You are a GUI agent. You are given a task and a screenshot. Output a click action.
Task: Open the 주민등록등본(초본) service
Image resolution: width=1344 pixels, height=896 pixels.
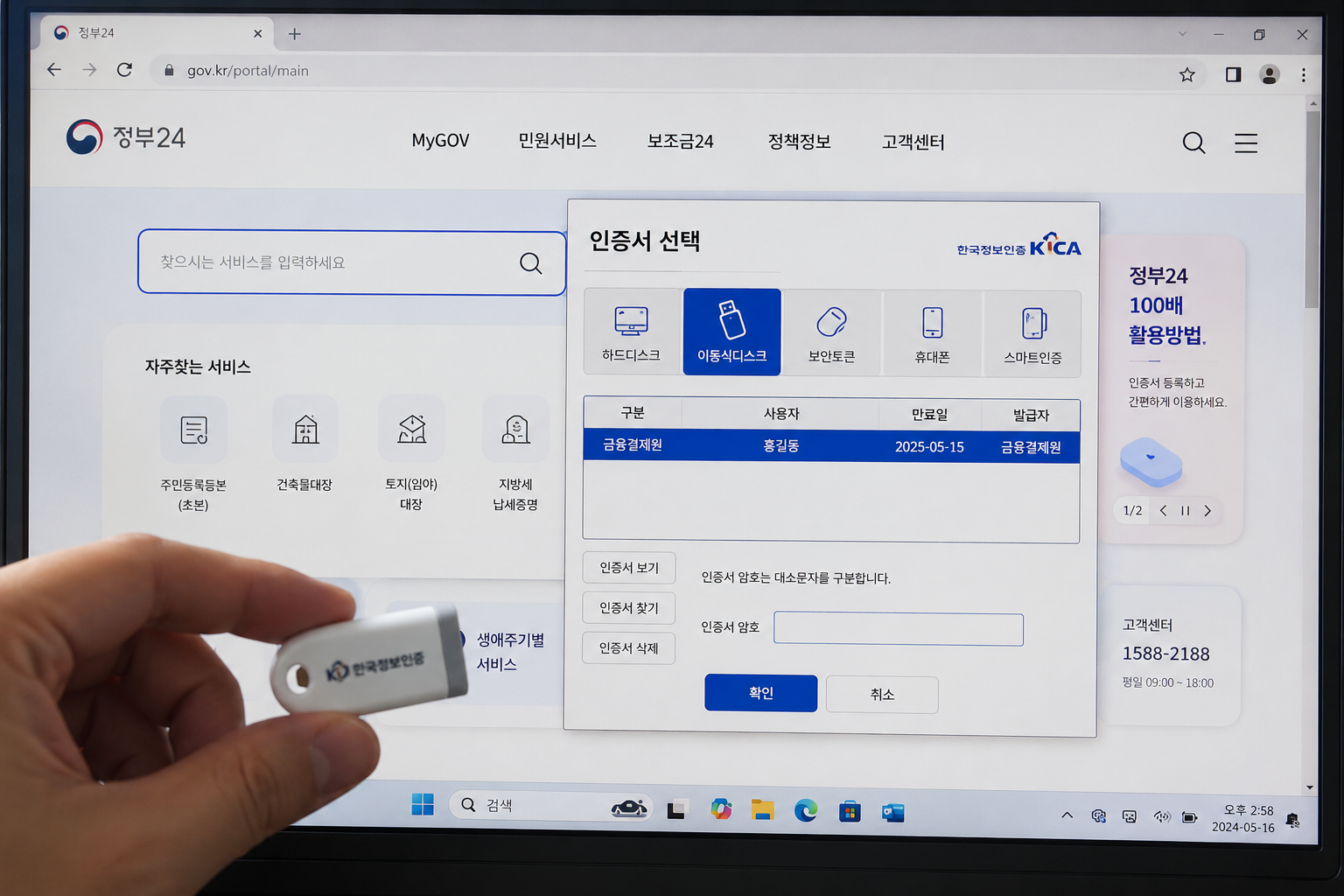point(193,453)
